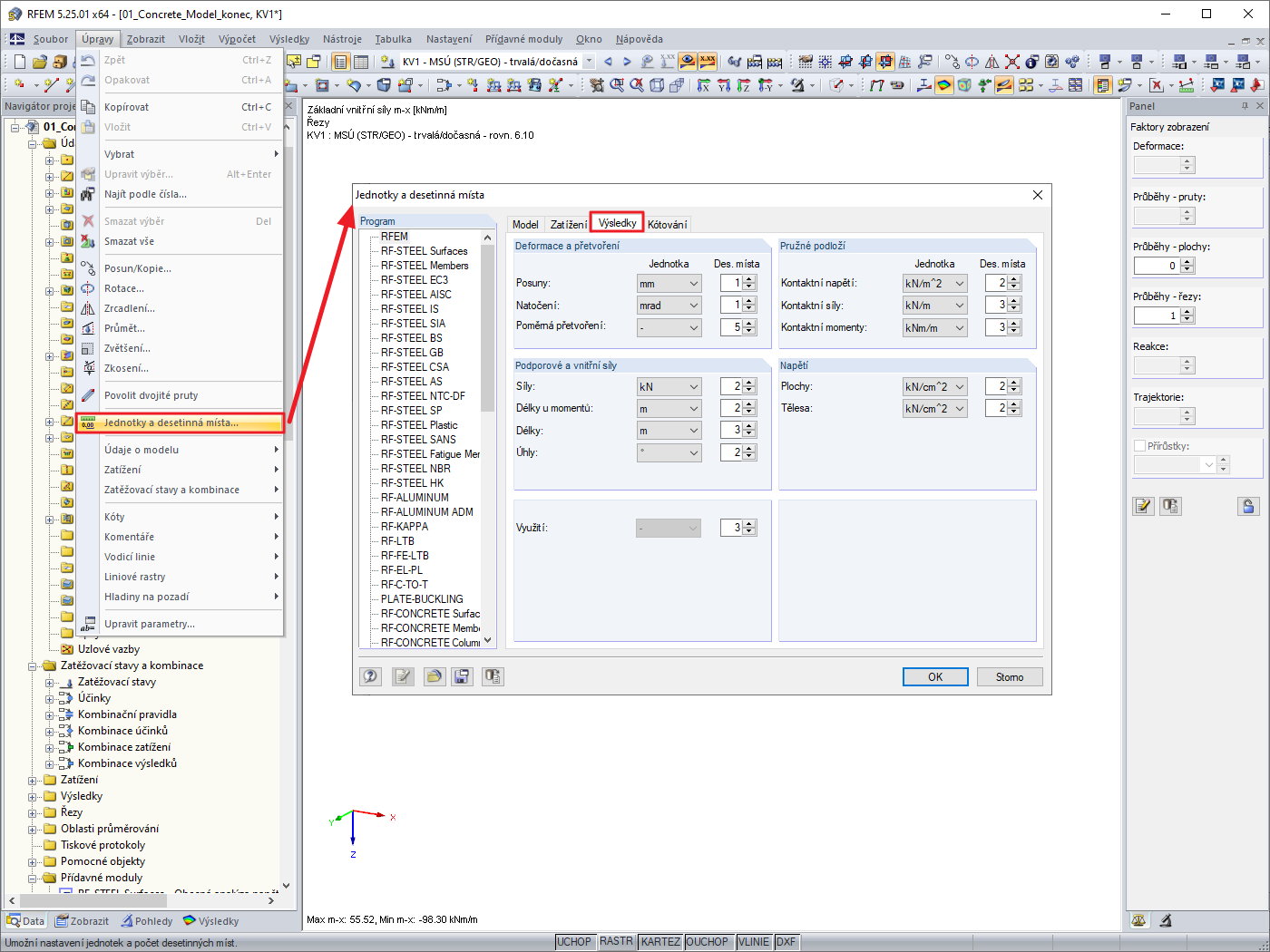Screen dimensions: 1270x952
Task: Click the Move/Copy icon beside Posun/Kopie
Action: (88, 268)
